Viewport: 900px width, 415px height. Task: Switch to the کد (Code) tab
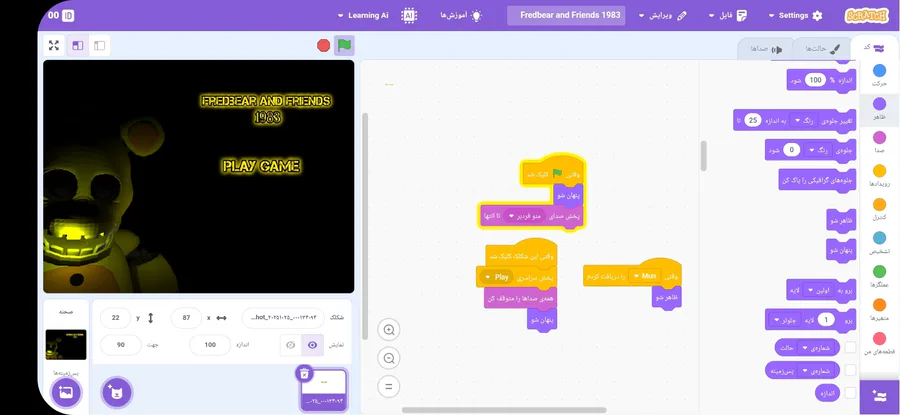(874, 48)
